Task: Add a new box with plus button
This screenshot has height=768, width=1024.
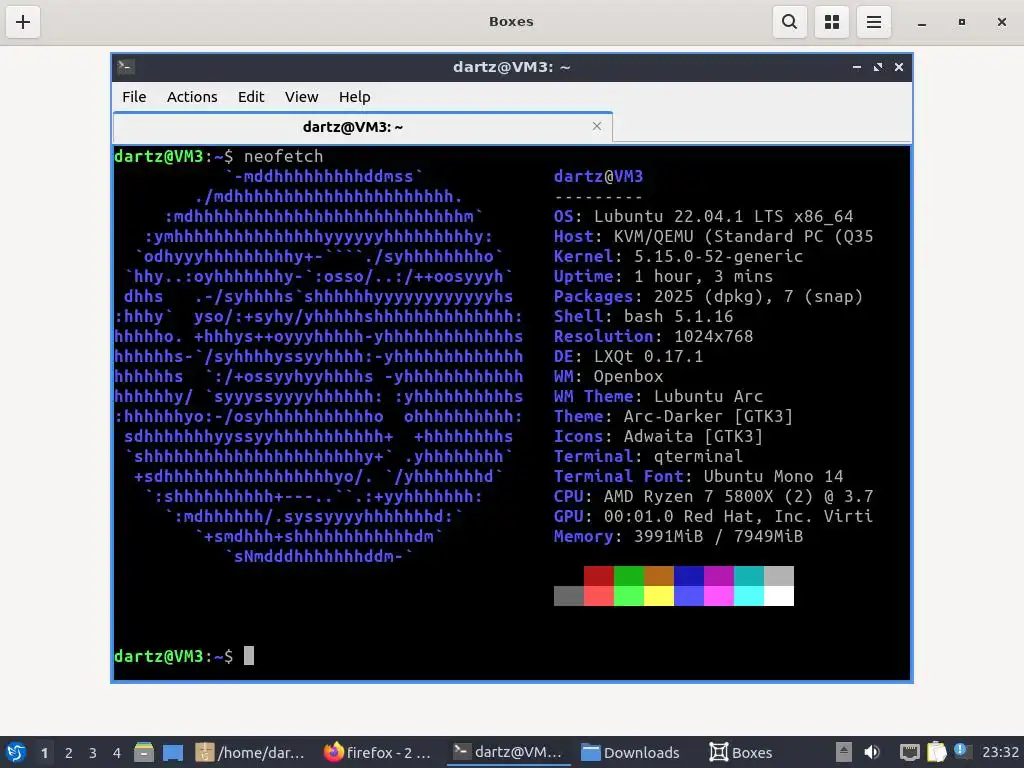Action: pos(23,22)
